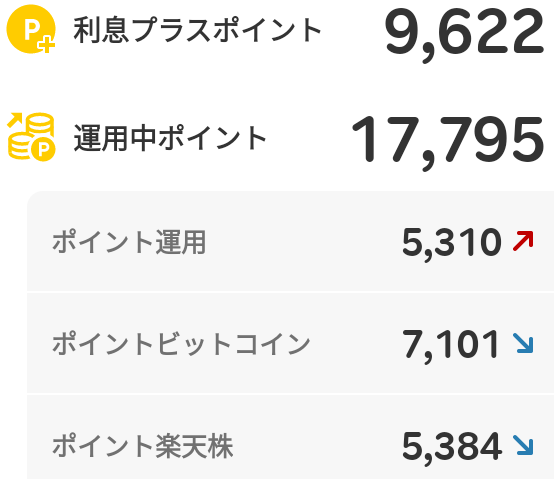Click the 7,101 bitcoin point value
This screenshot has width=554, height=479.
[x=451, y=345]
